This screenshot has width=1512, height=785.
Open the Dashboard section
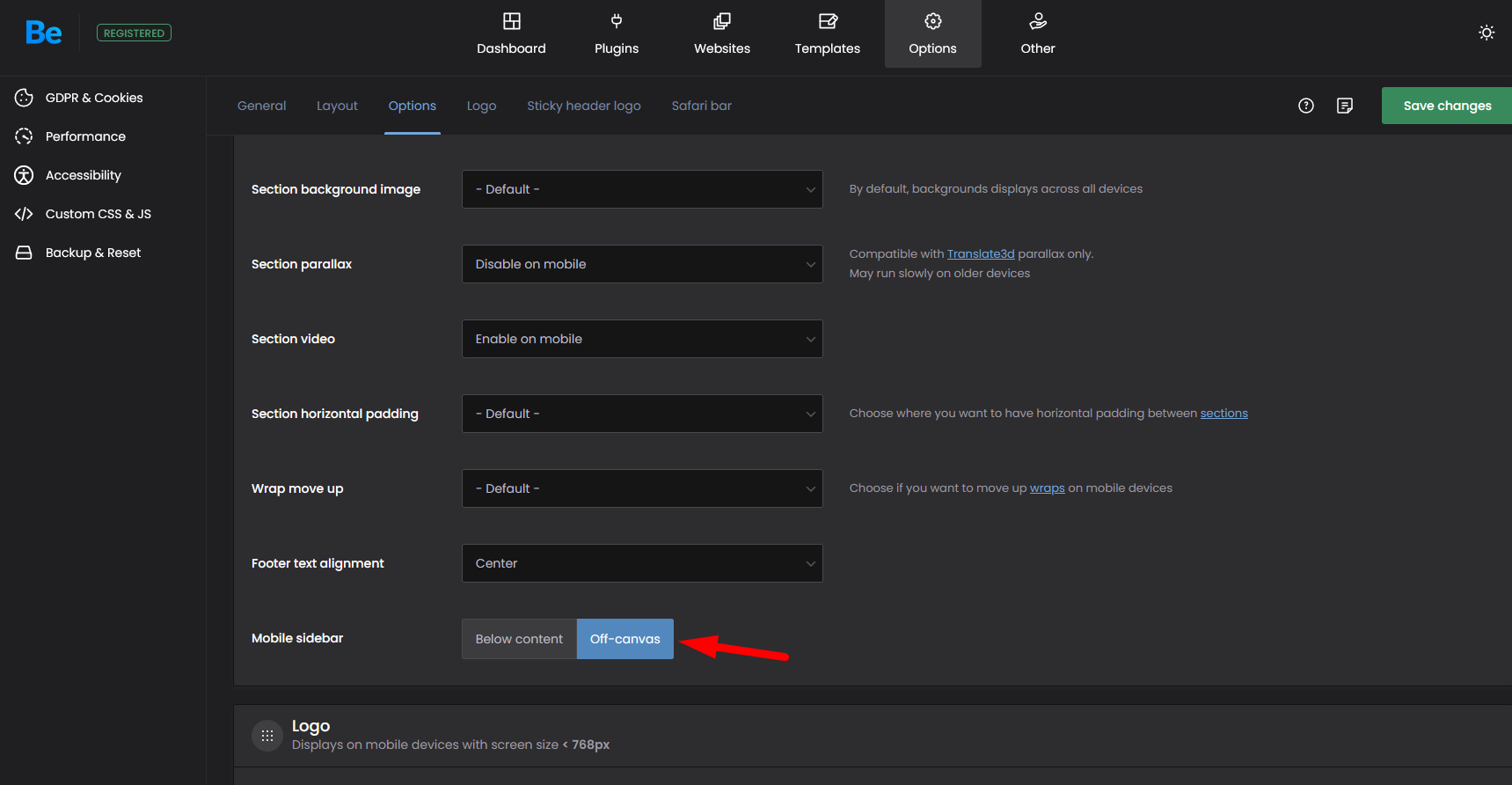click(511, 33)
